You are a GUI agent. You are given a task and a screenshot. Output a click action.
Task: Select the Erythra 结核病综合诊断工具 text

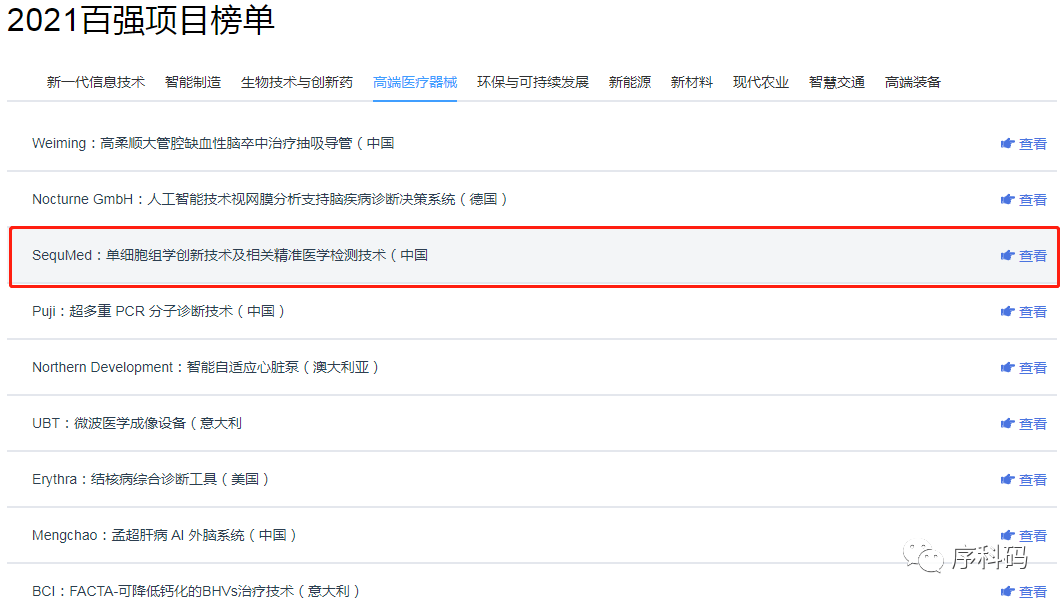pos(151,479)
